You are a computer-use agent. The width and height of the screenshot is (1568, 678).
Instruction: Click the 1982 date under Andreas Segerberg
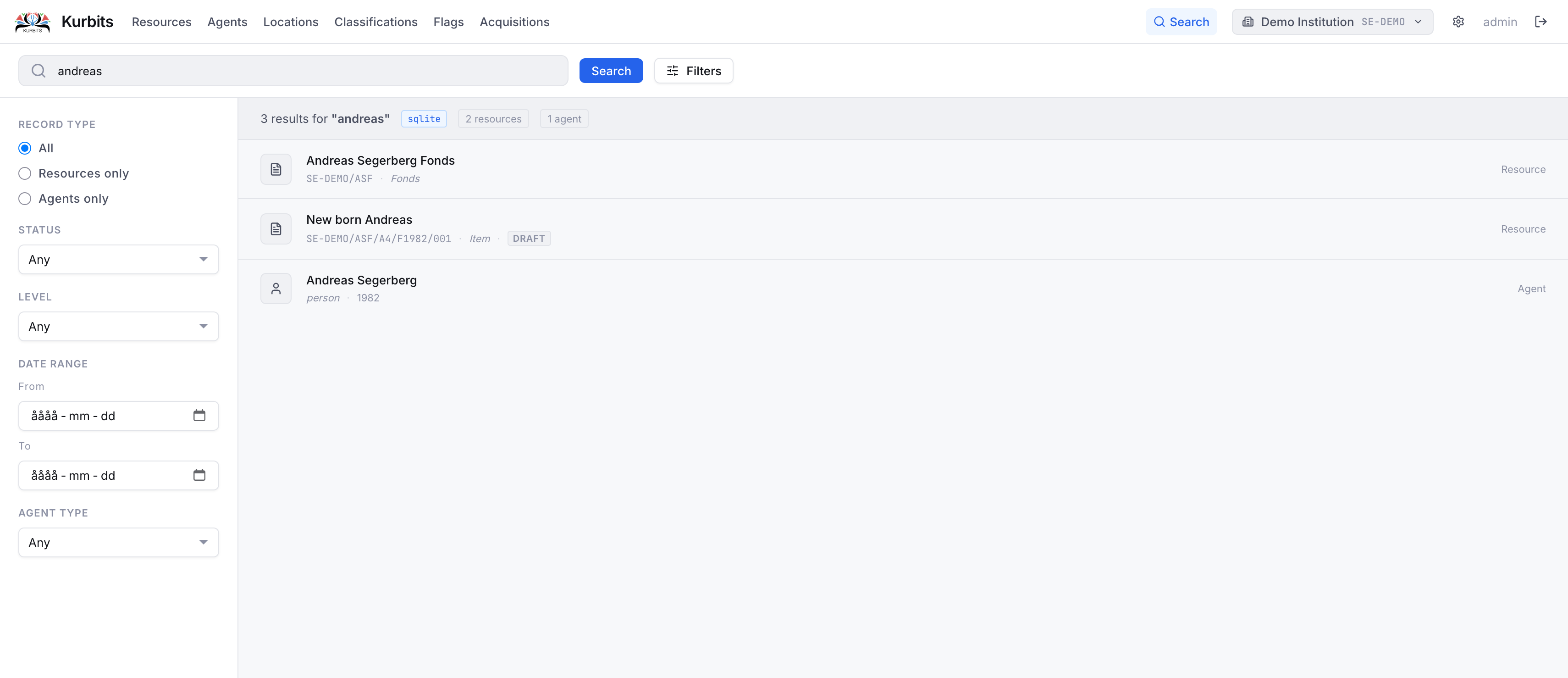coord(368,298)
